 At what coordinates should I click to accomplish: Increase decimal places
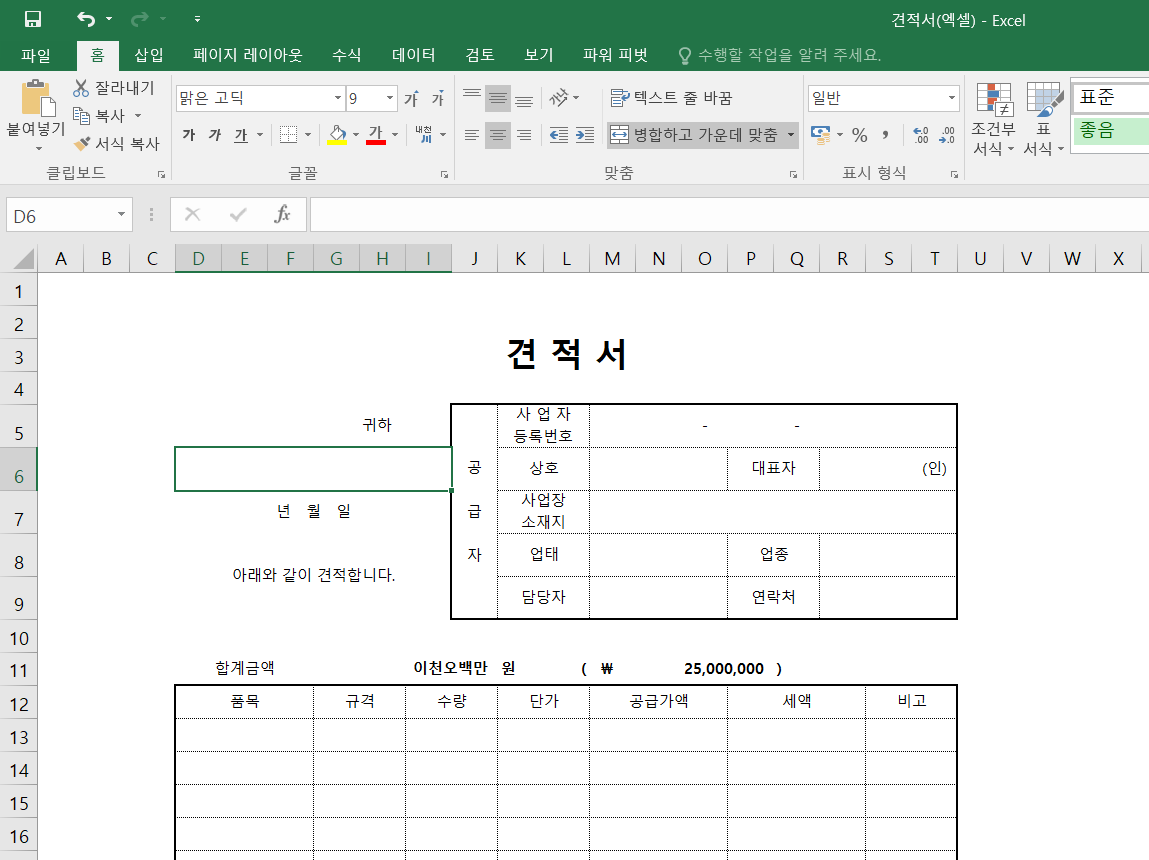pos(921,135)
